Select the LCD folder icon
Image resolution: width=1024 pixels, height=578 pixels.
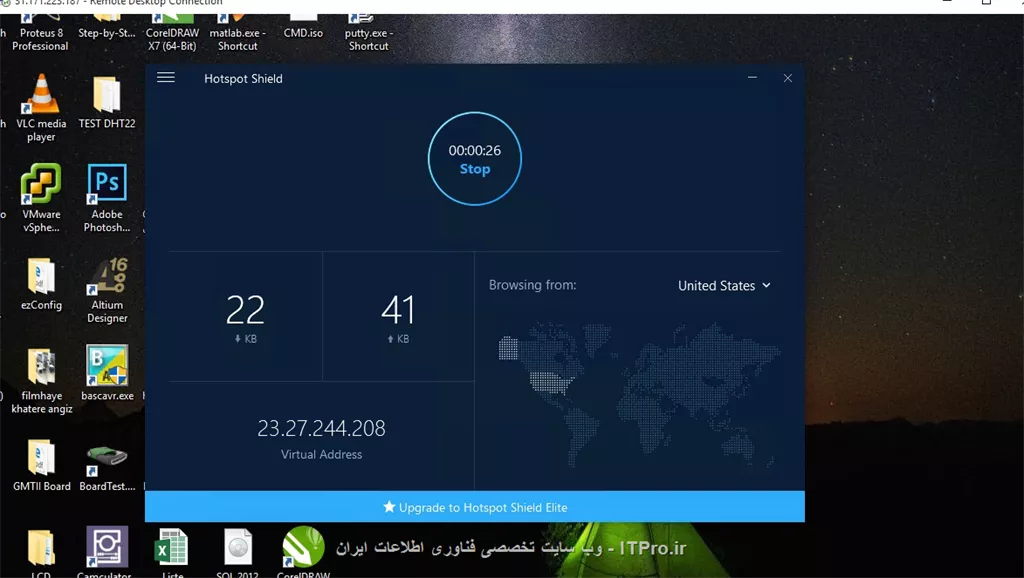tap(40, 553)
